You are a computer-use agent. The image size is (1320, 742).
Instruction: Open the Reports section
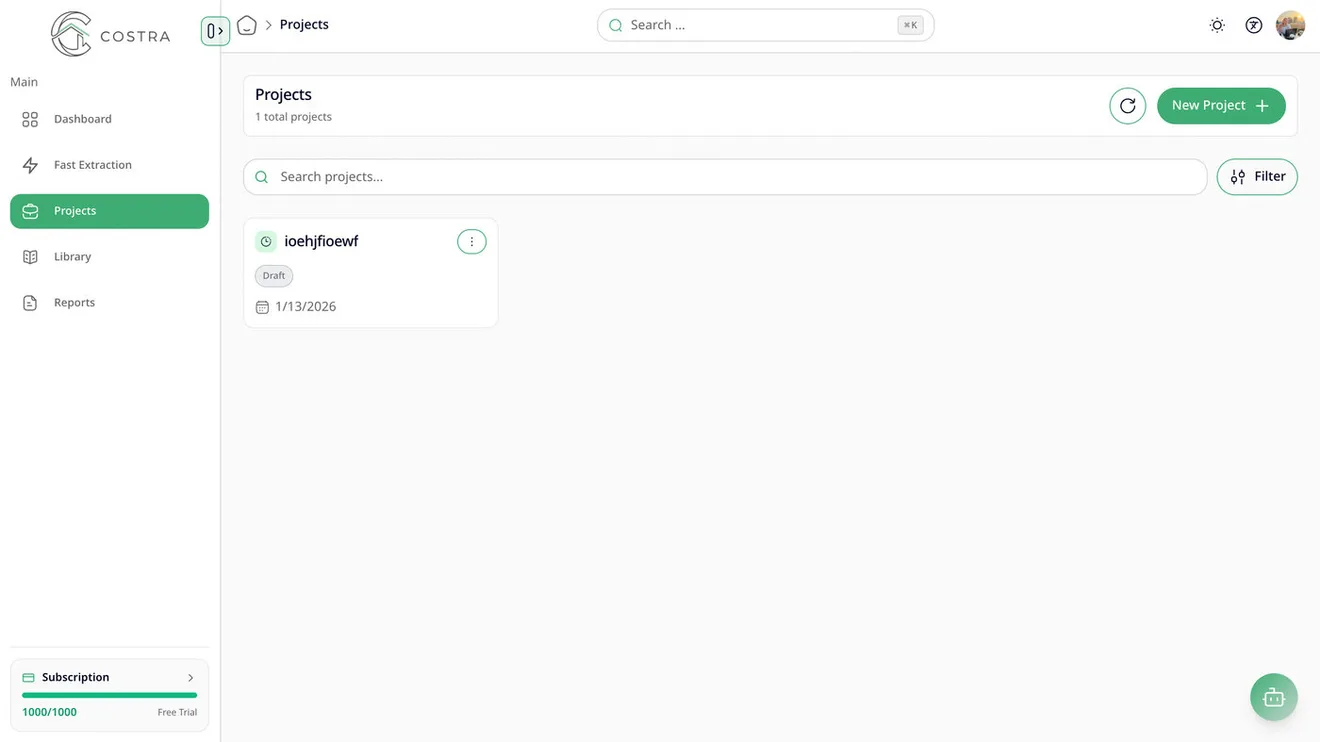coord(109,303)
